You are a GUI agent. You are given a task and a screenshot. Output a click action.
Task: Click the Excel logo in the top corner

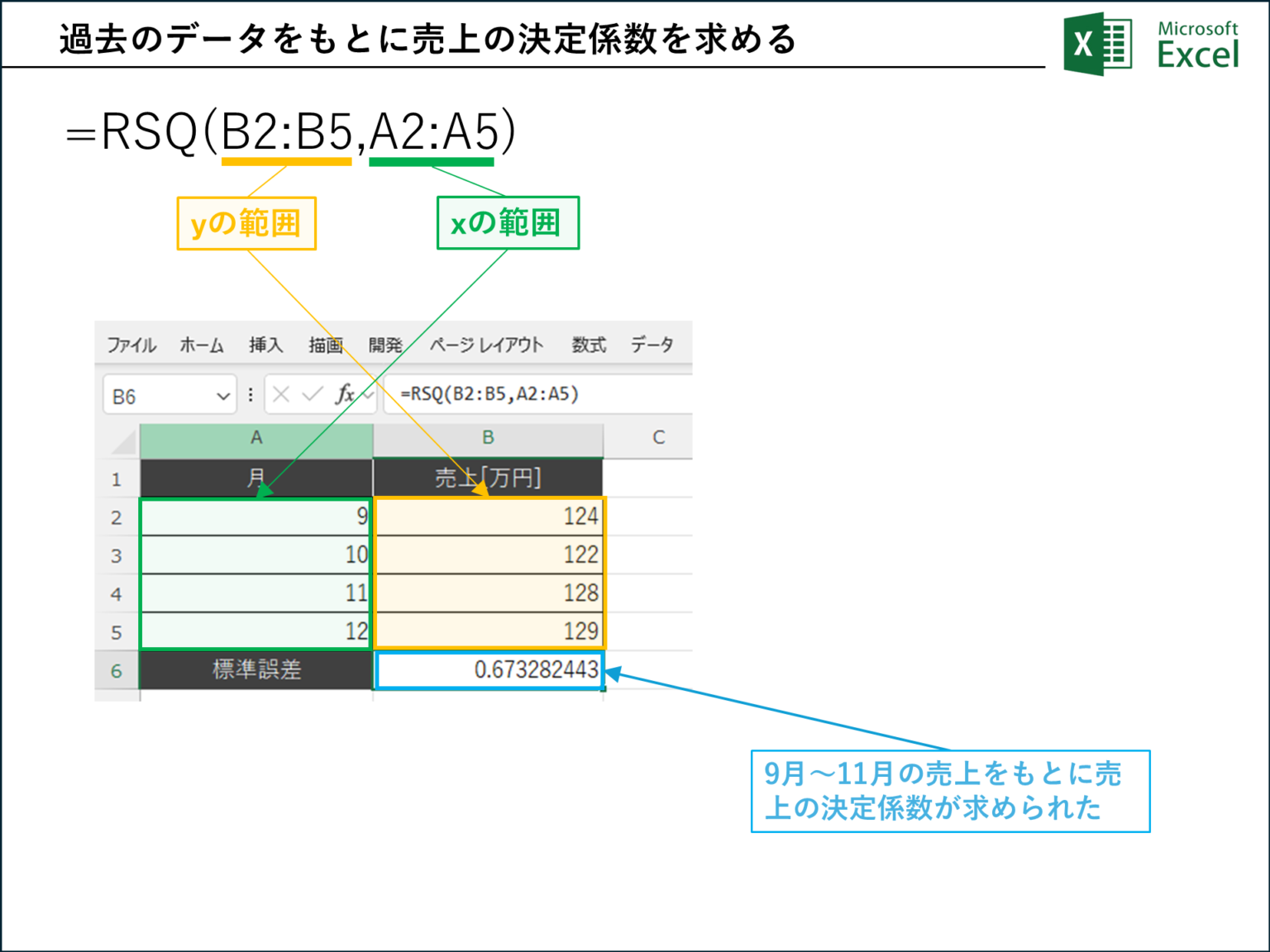click(x=1096, y=40)
